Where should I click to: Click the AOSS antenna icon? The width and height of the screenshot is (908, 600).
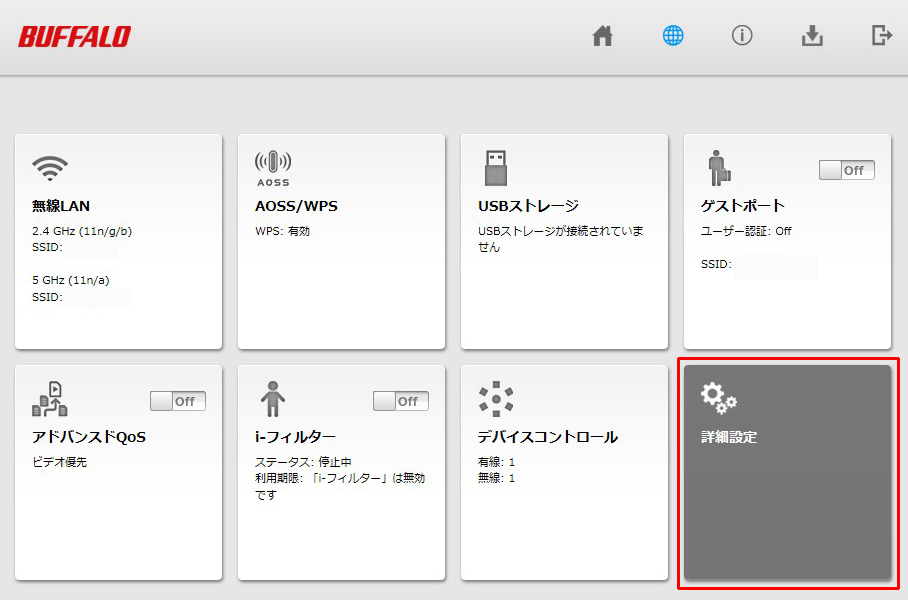point(273,167)
